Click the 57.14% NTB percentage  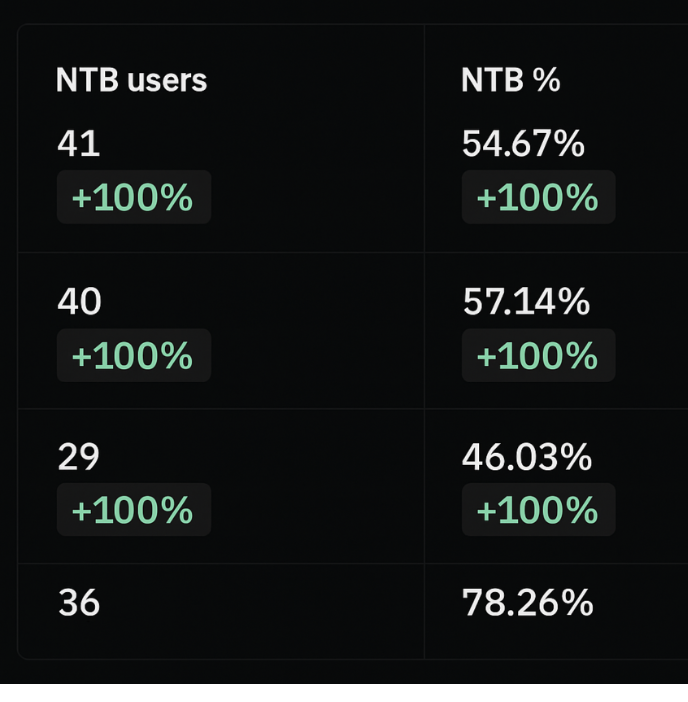(x=526, y=302)
